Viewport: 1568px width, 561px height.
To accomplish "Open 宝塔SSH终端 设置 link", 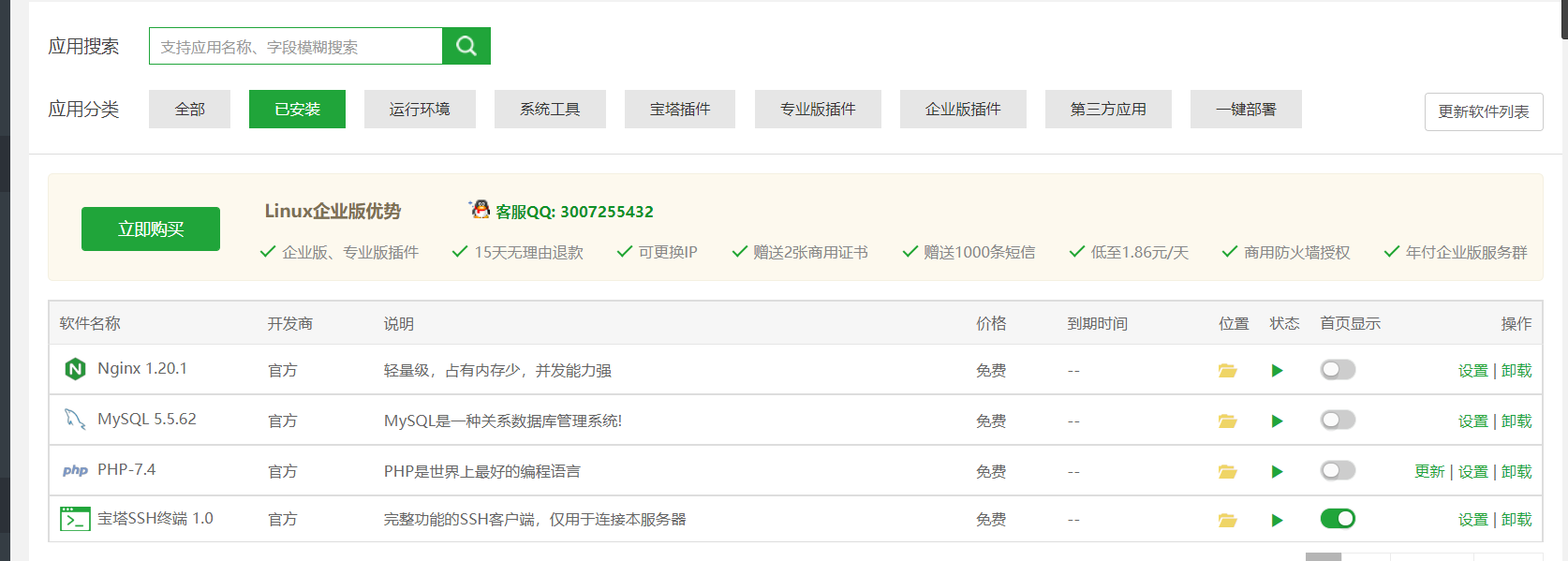I will tap(1472, 520).
